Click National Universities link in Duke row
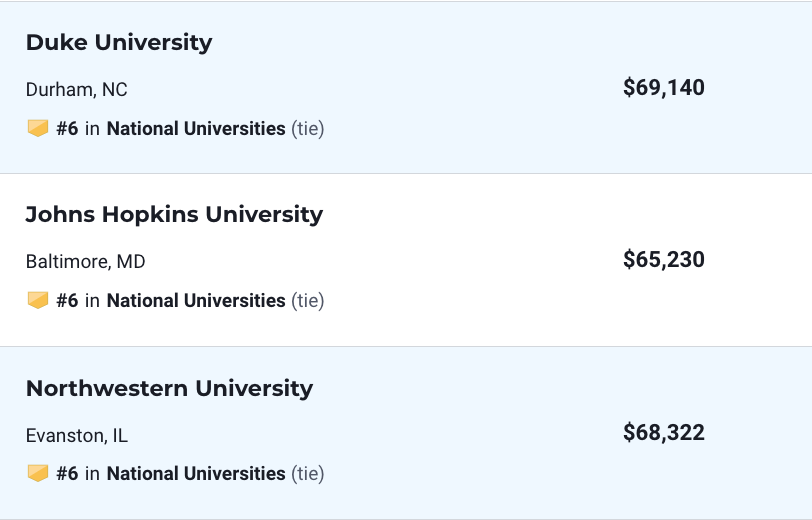This screenshot has width=812, height=520. point(196,128)
